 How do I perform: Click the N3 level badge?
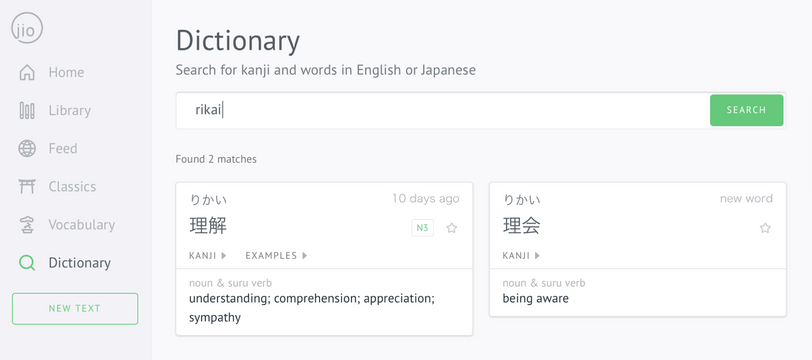tap(423, 228)
